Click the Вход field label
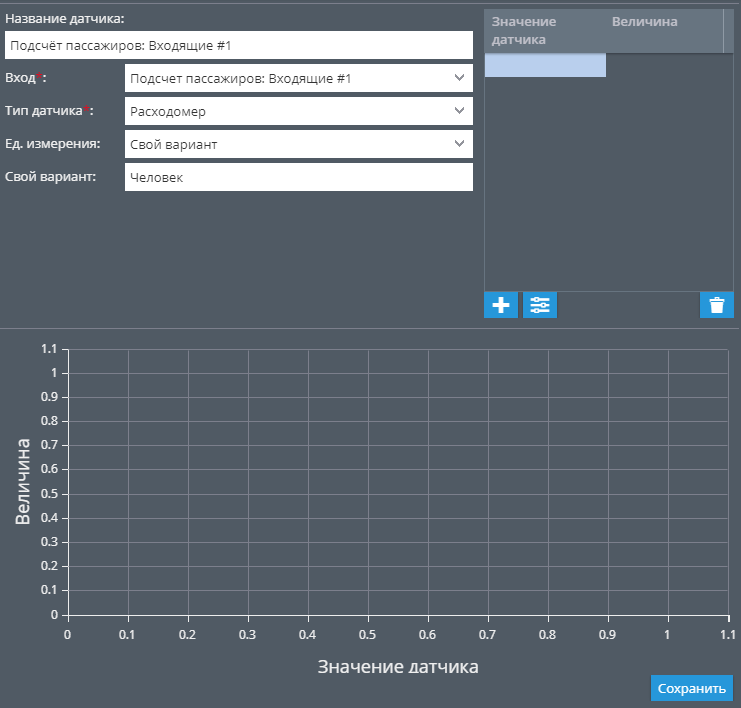741x708 pixels. [20, 78]
